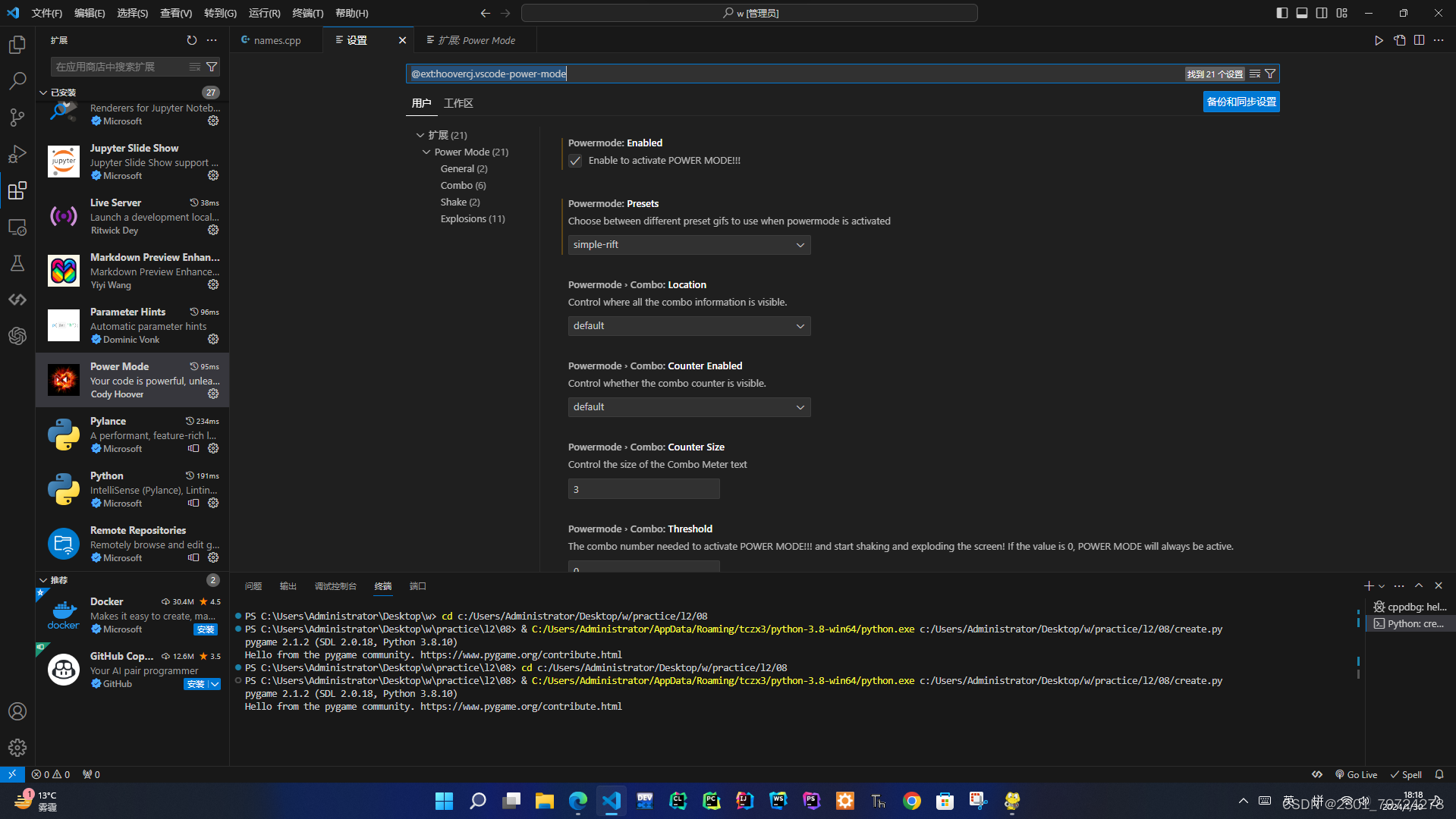Open the Search view in activity bar
This screenshot has height=819, width=1456.
(17, 80)
